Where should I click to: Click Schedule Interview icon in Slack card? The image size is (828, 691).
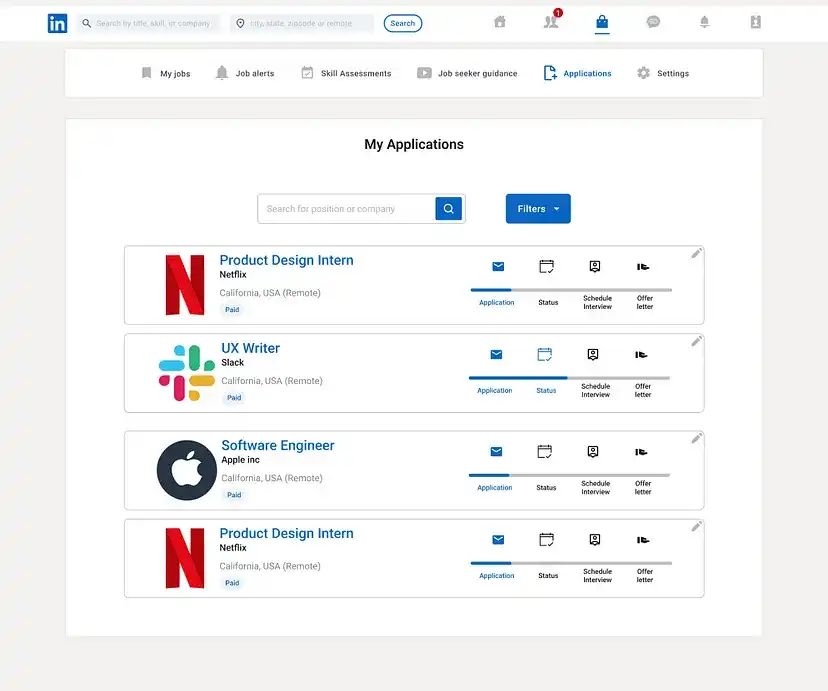(x=593, y=354)
